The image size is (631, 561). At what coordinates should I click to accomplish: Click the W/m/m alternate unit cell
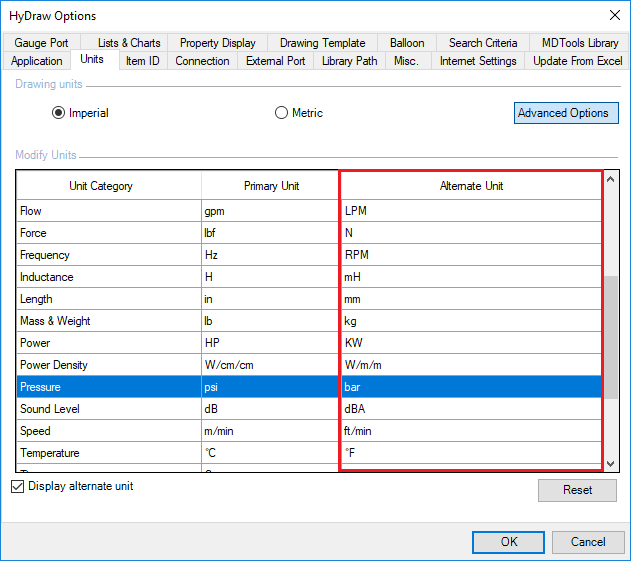pyautogui.click(x=471, y=365)
